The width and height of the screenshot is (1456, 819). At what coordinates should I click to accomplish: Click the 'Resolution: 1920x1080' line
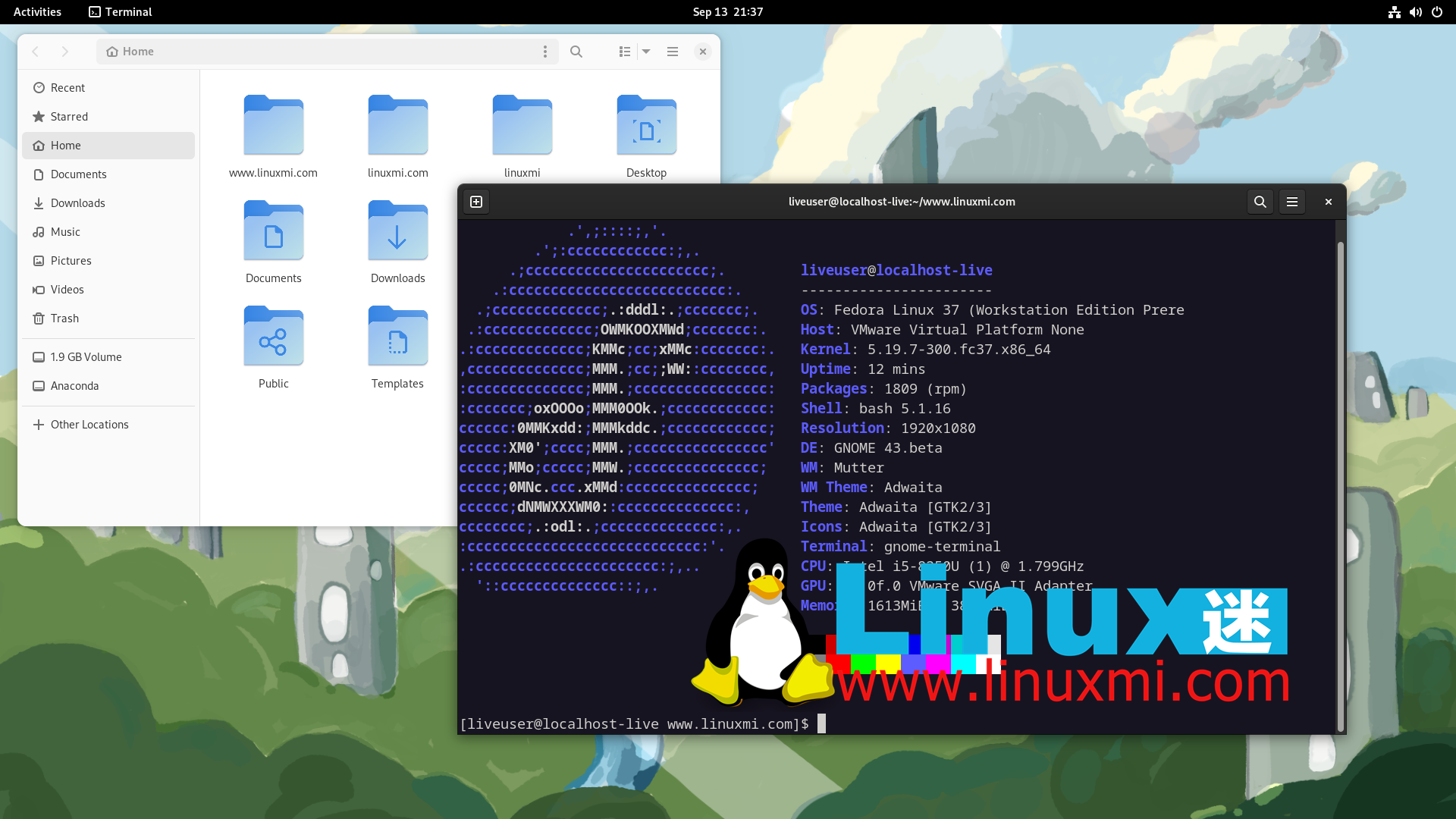[x=888, y=428]
